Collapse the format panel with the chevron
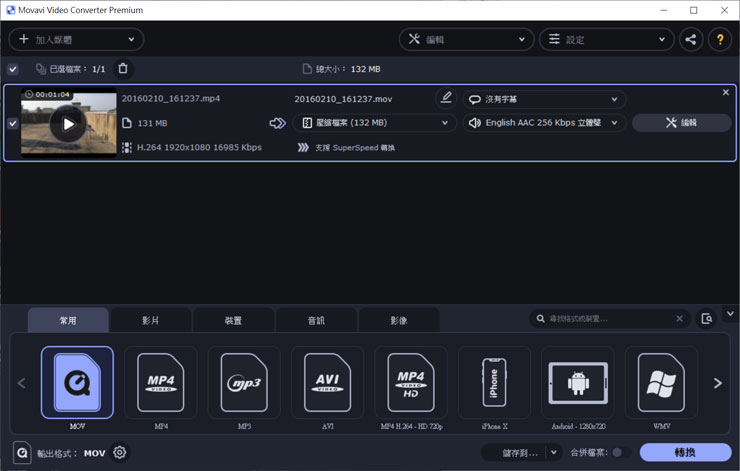The width and height of the screenshot is (740, 471). coord(730,314)
